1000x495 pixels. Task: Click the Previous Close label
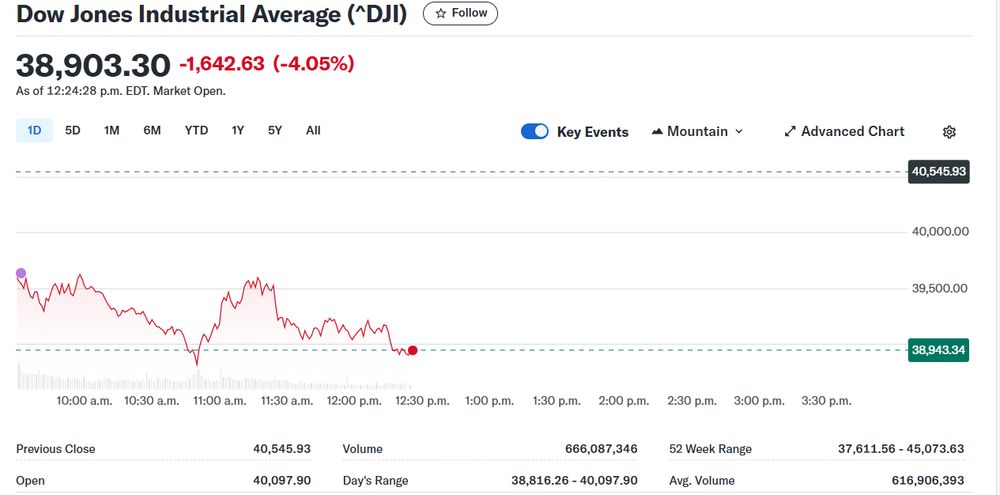pos(55,449)
